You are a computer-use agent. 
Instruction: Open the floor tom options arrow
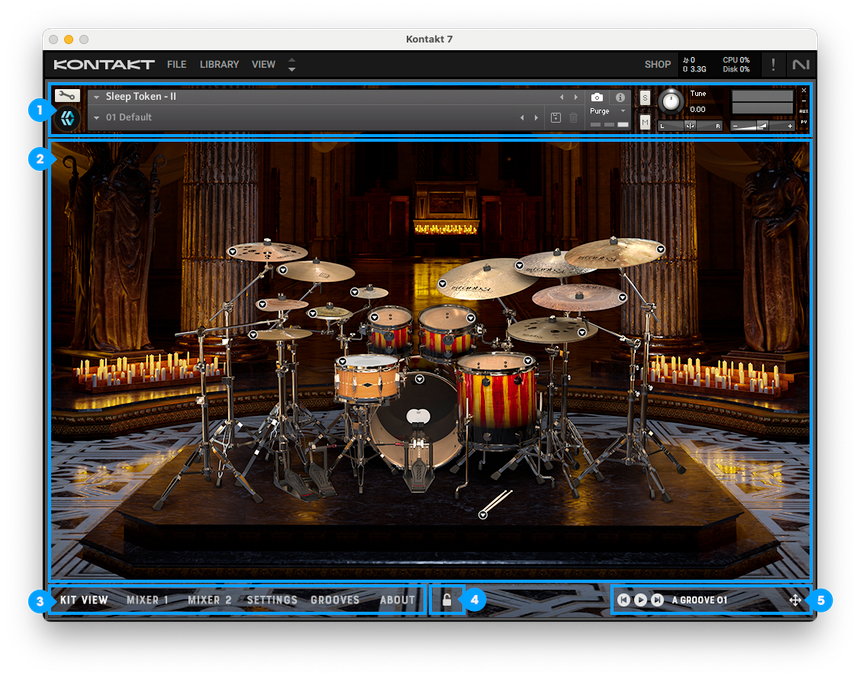click(528, 360)
